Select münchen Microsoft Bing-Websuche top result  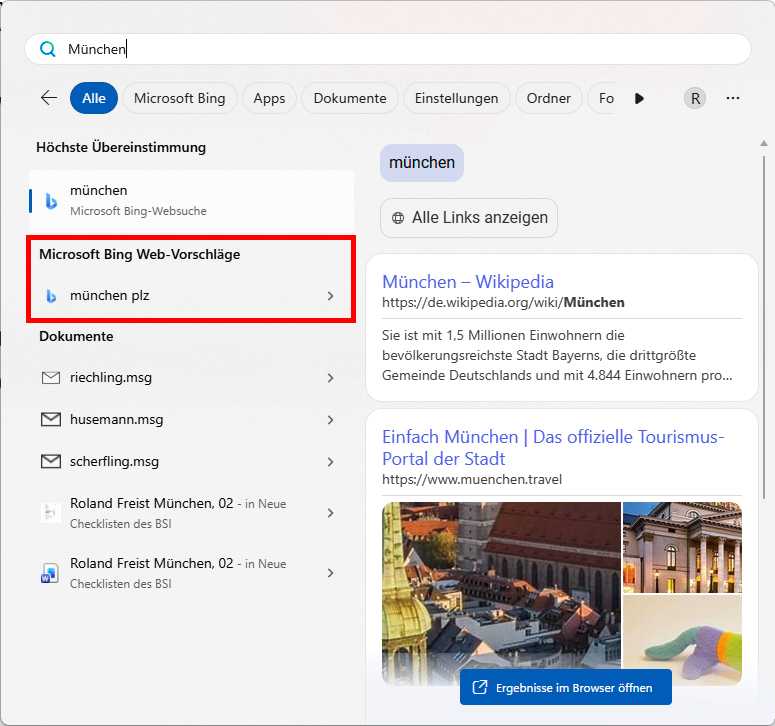(x=192, y=201)
